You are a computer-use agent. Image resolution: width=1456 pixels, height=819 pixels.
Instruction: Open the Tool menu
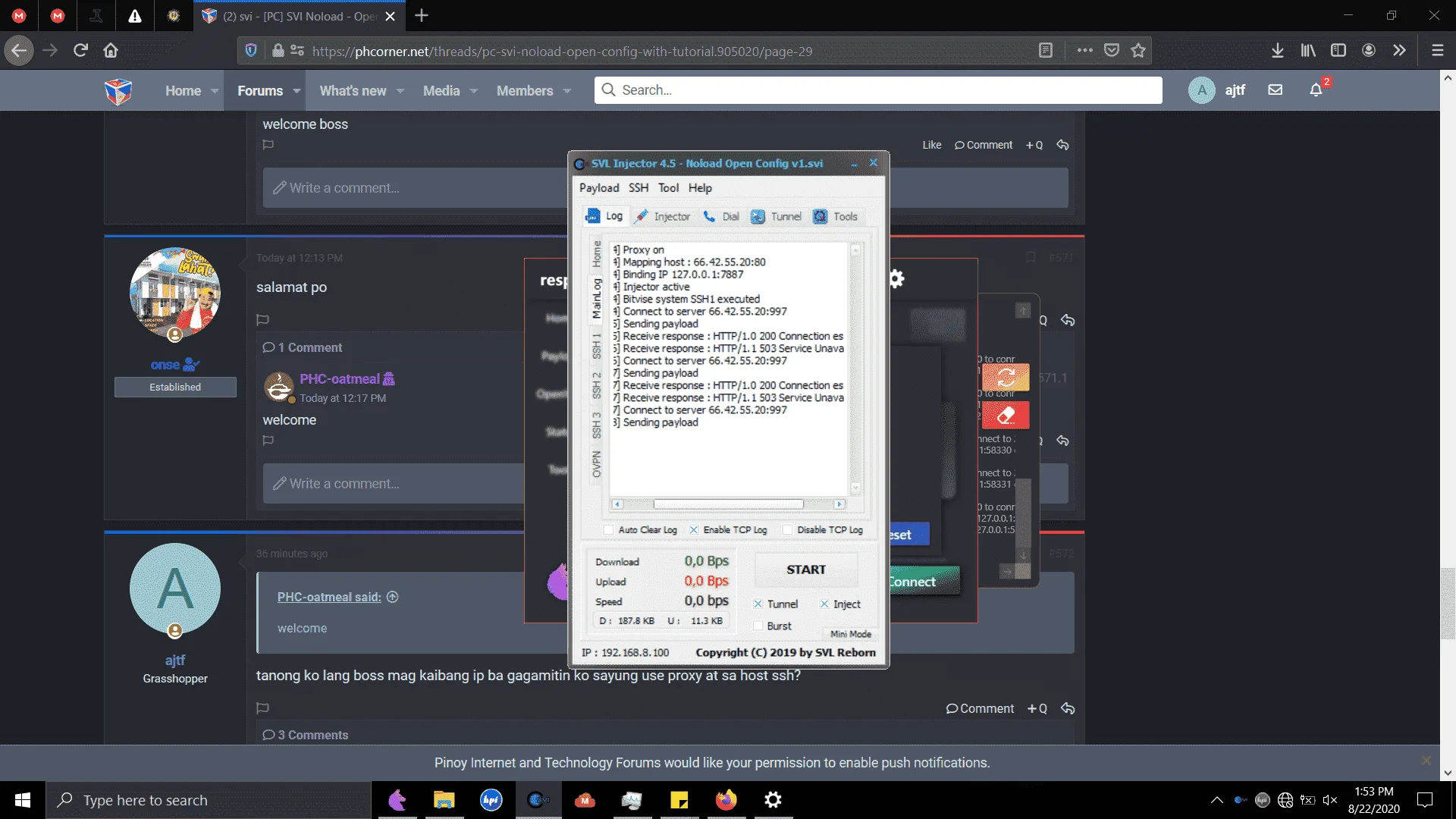click(x=668, y=188)
